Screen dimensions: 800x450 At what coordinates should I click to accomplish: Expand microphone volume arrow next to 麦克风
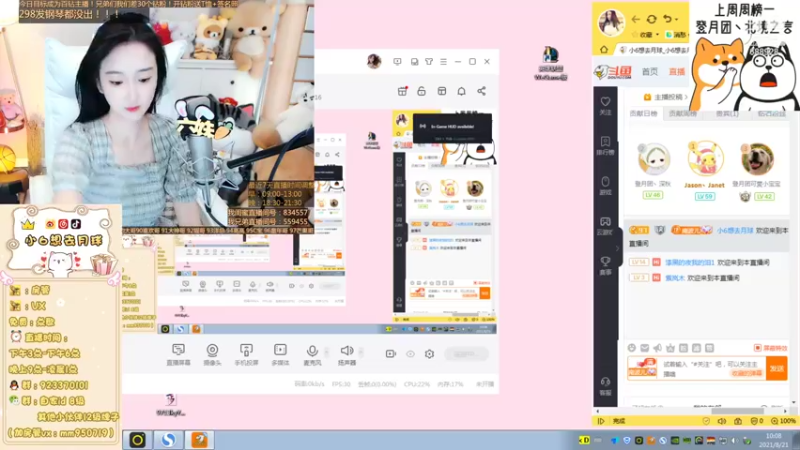(x=327, y=352)
